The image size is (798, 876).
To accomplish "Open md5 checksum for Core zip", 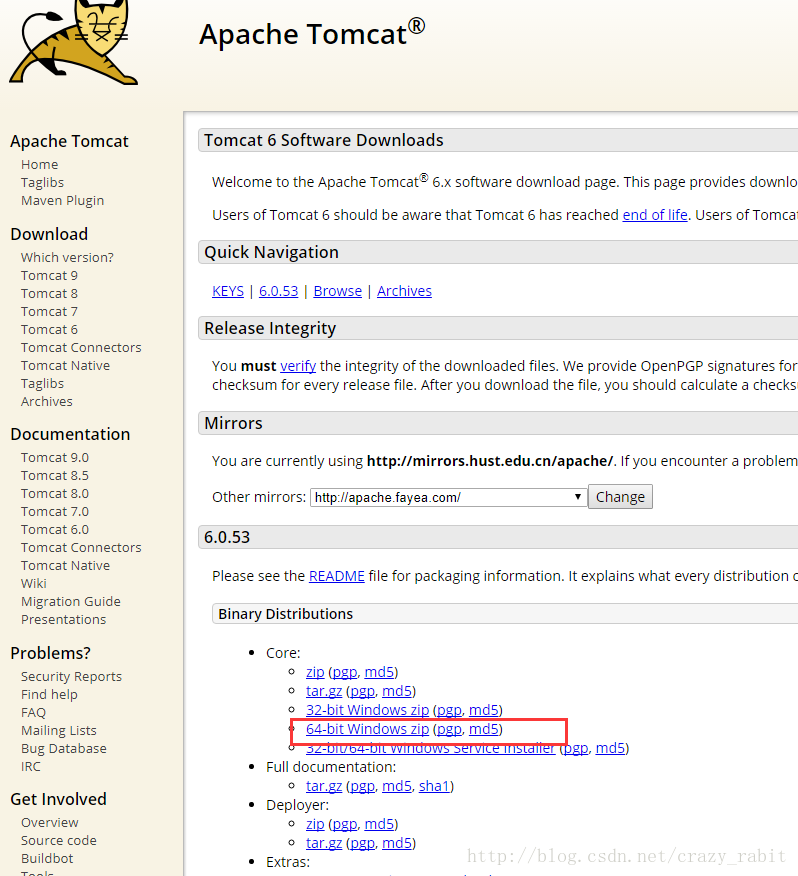I will 379,672.
